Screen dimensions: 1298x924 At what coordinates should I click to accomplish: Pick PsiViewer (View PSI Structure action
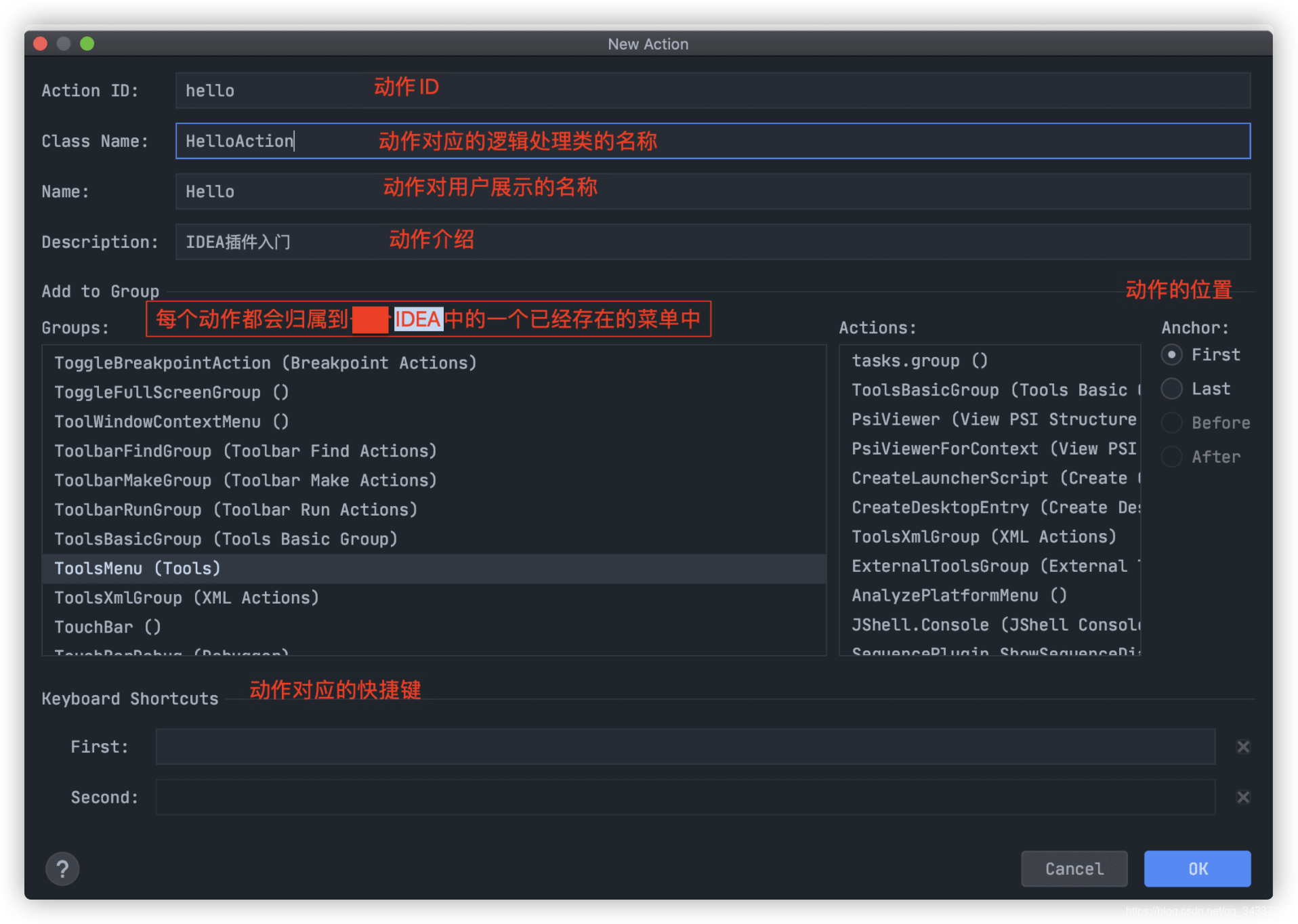click(990, 419)
